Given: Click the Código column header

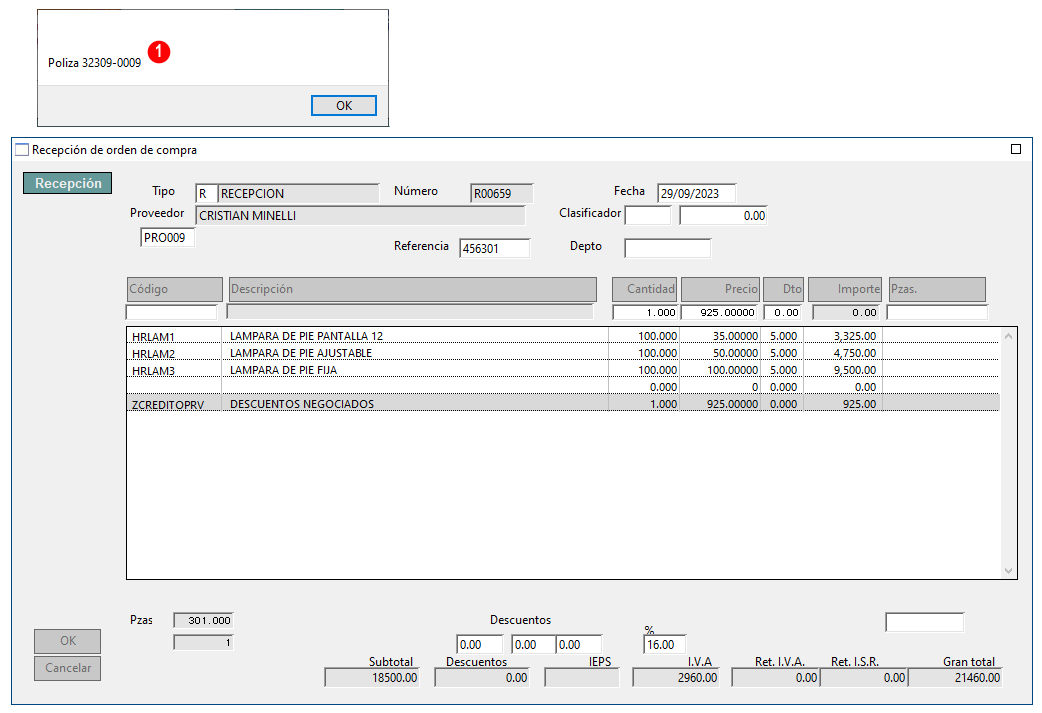Looking at the screenshot, I should click(175, 289).
